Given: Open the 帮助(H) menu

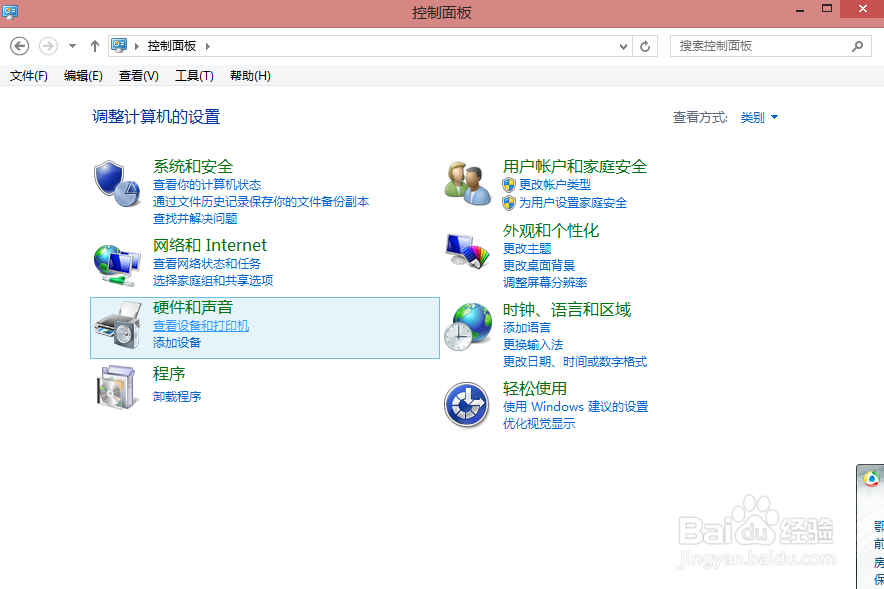Looking at the screenshot, I should (250, 76).
